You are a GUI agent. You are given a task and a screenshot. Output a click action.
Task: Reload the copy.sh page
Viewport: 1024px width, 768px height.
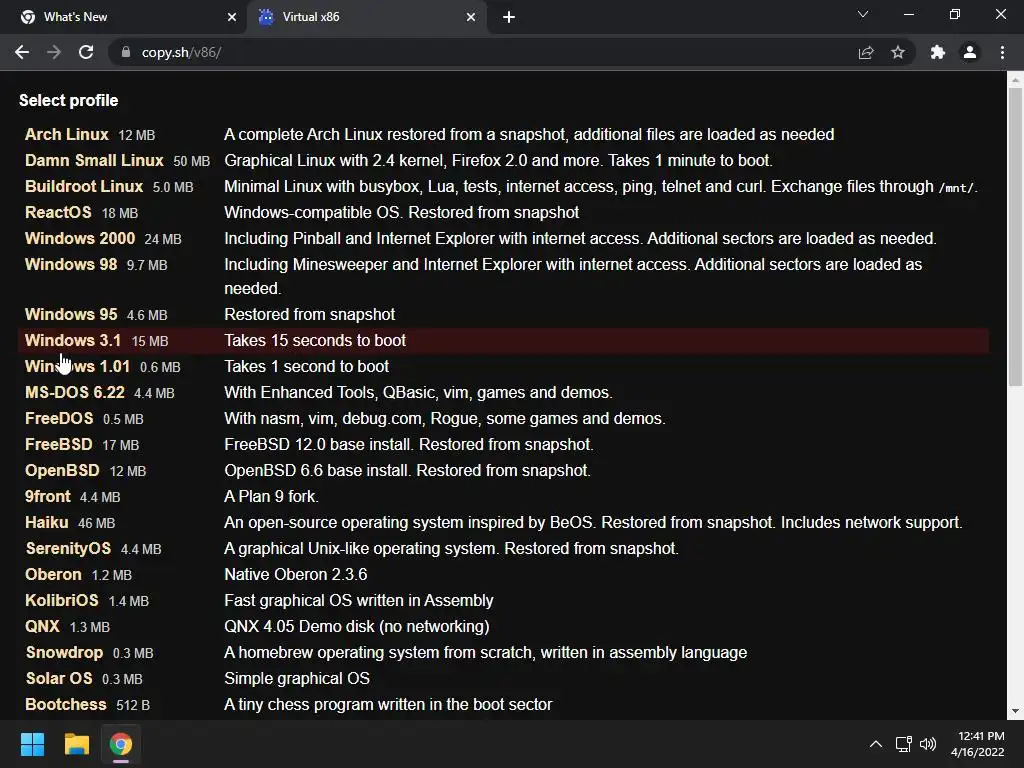click(x=86, y=52)
